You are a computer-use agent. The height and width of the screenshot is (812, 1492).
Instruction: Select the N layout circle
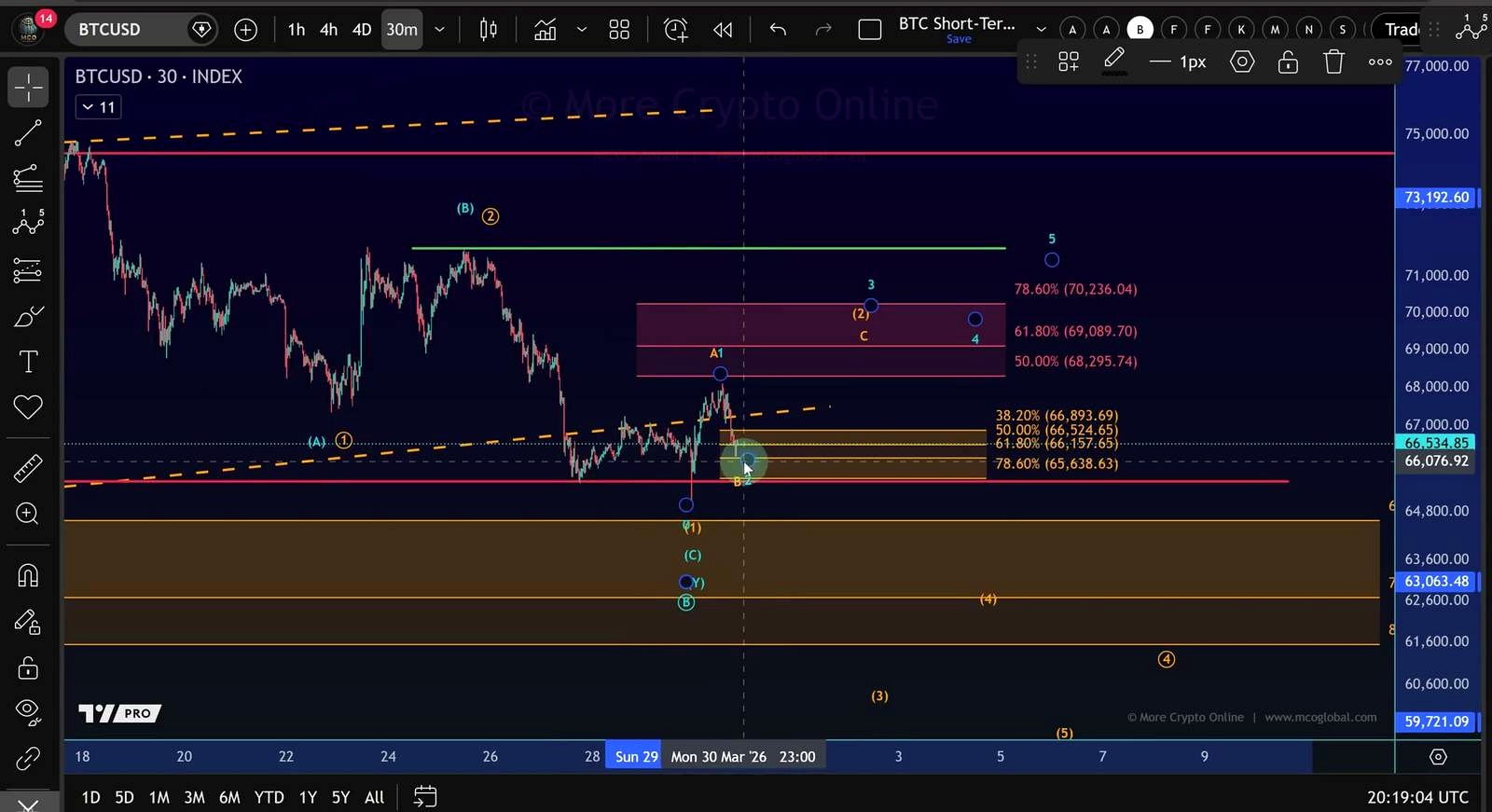point(1308,30)
